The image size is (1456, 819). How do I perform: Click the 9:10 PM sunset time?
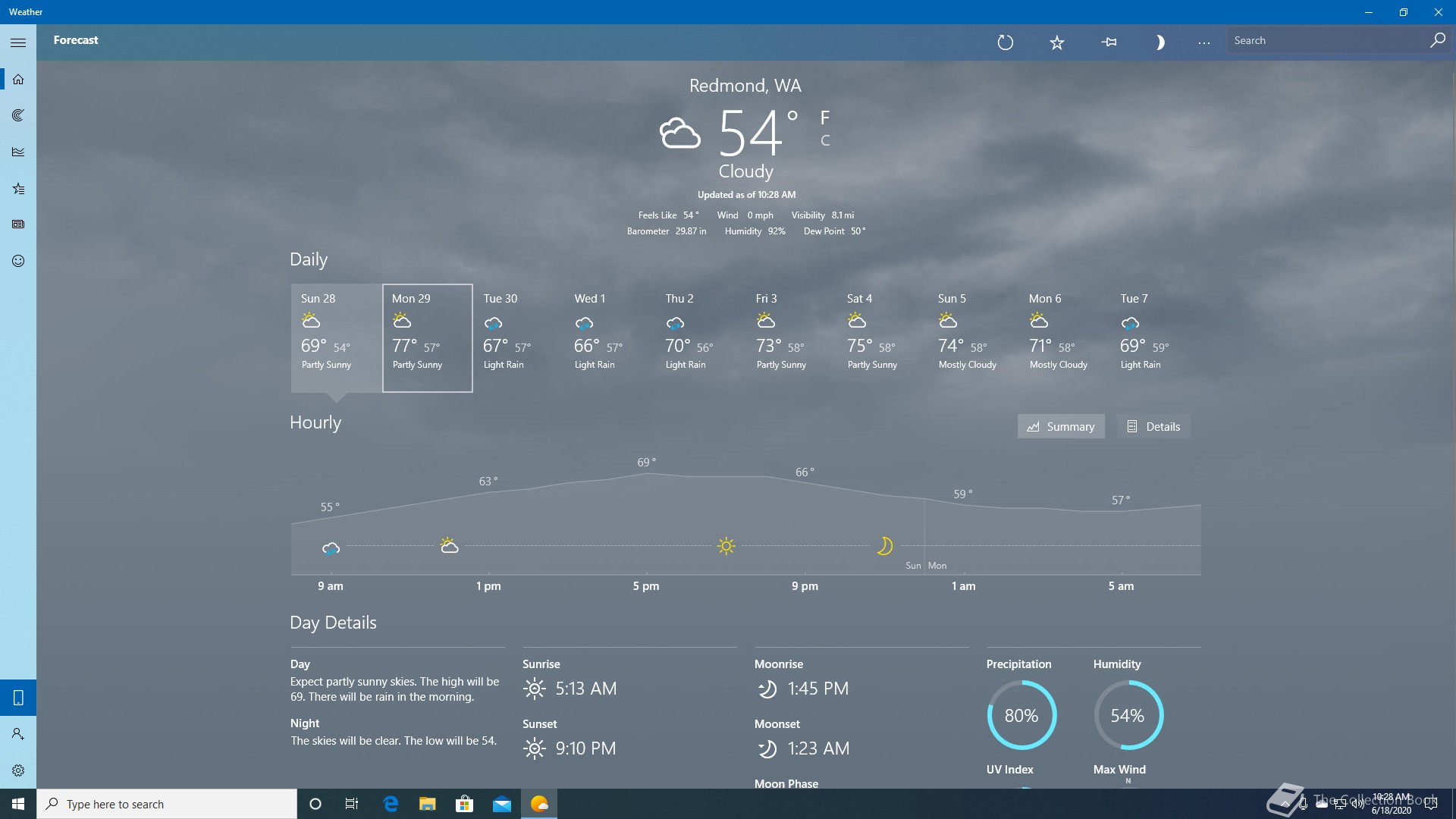tap(585, 748)
